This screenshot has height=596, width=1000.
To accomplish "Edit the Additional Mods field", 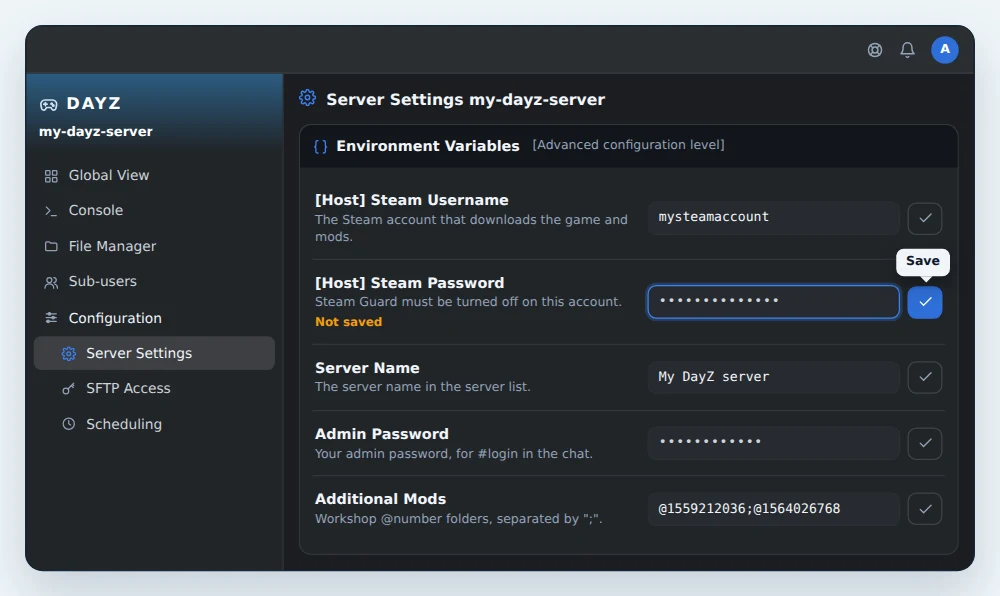I will click(x=774, y=509).
